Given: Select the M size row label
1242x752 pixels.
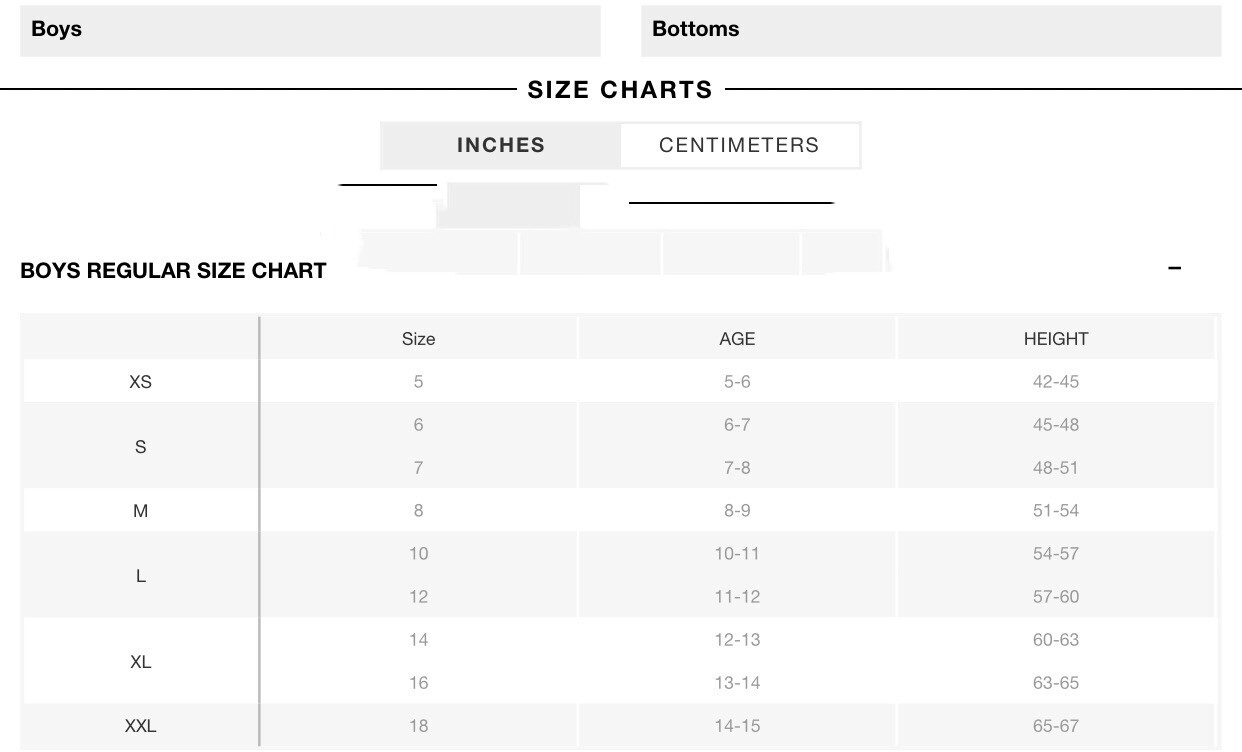Looking at the screenshot, I should (x=141, y=511).
